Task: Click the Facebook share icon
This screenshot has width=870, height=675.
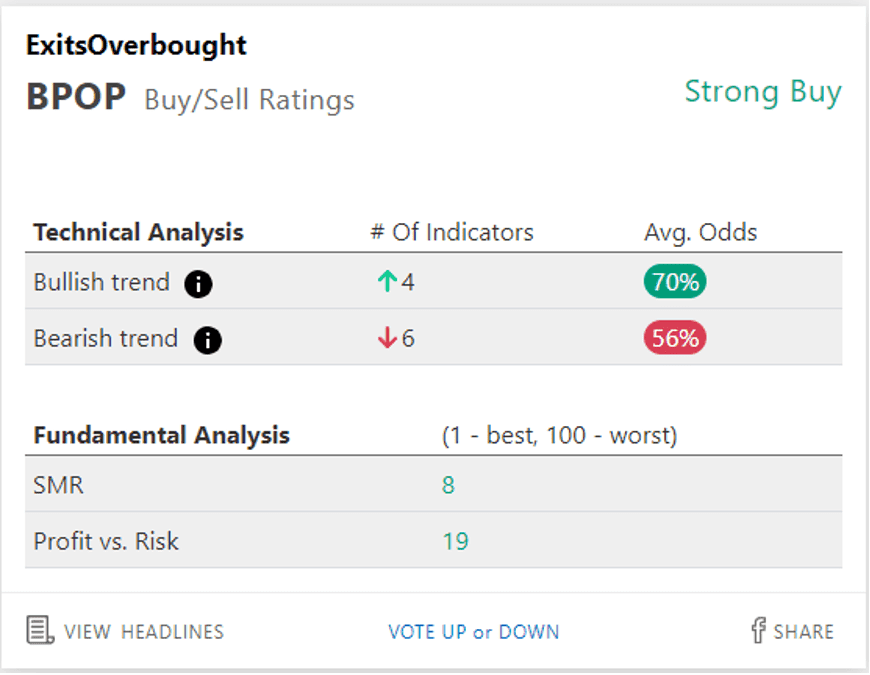Action: coord(758,630)
